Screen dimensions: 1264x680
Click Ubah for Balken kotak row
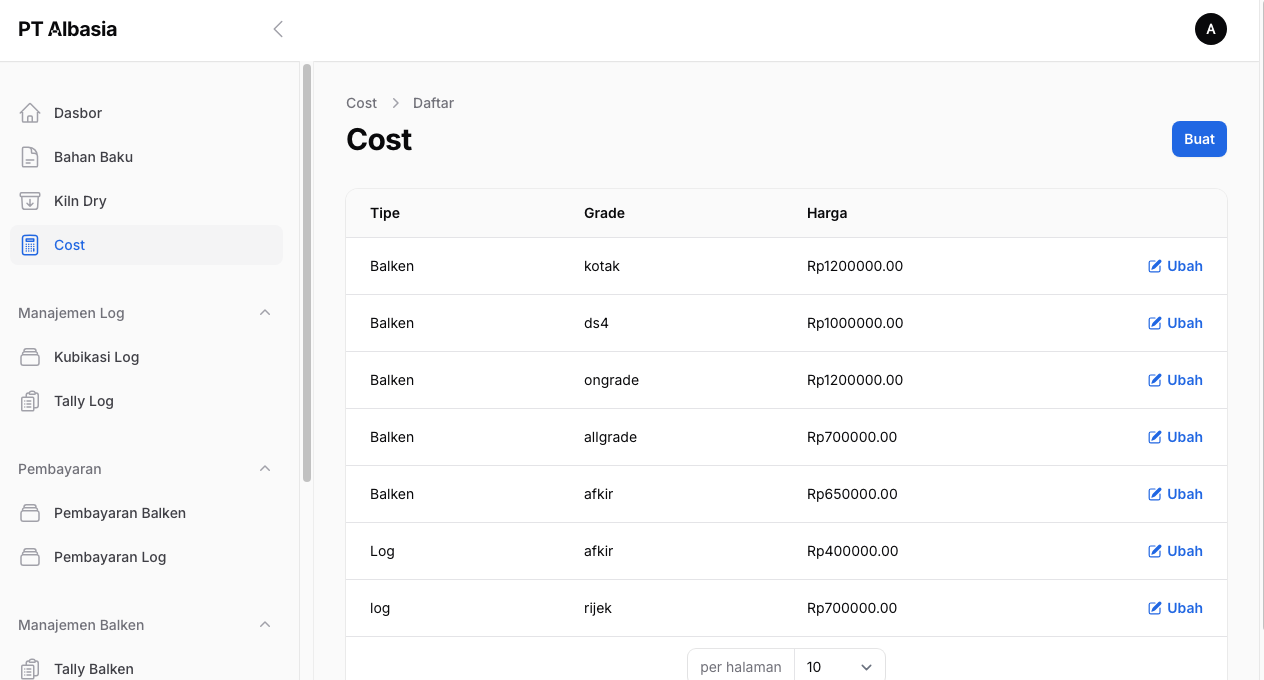1175,266
